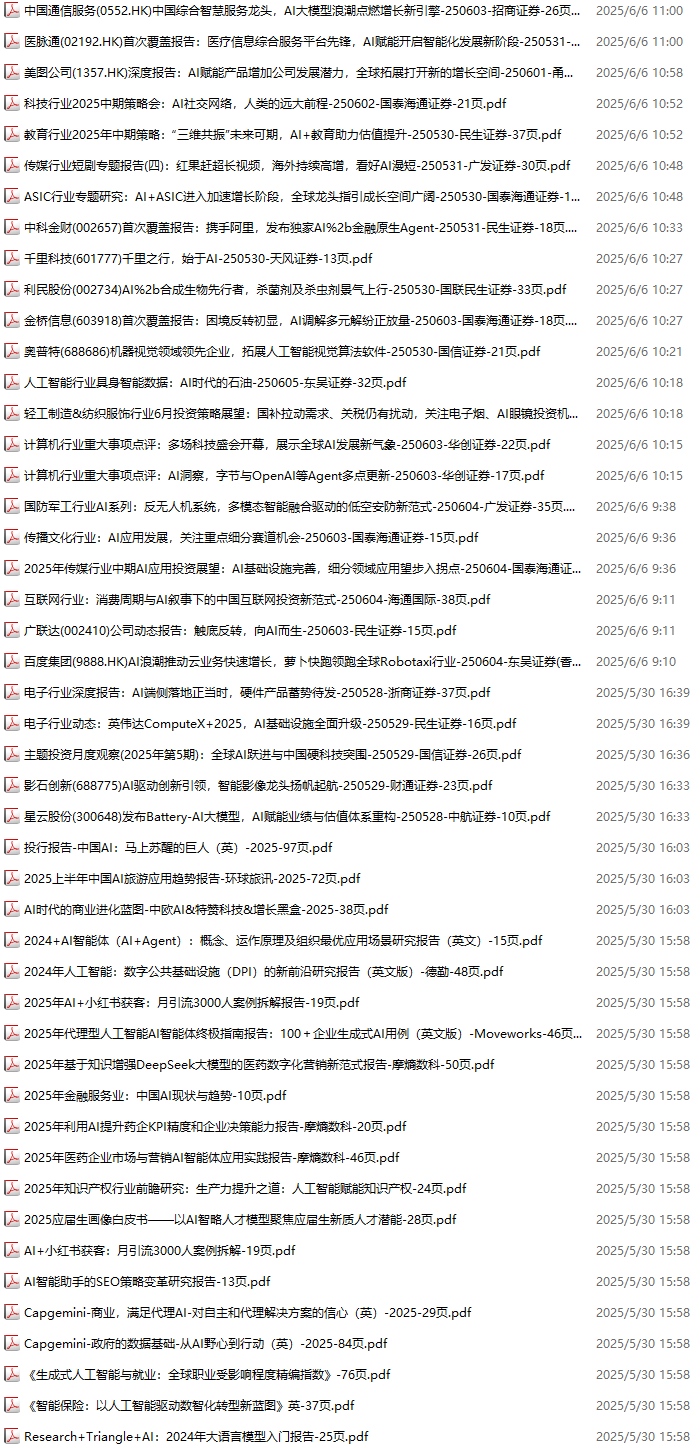Select the PDF icon for 投行报告-中国AI file

point(12,848)
